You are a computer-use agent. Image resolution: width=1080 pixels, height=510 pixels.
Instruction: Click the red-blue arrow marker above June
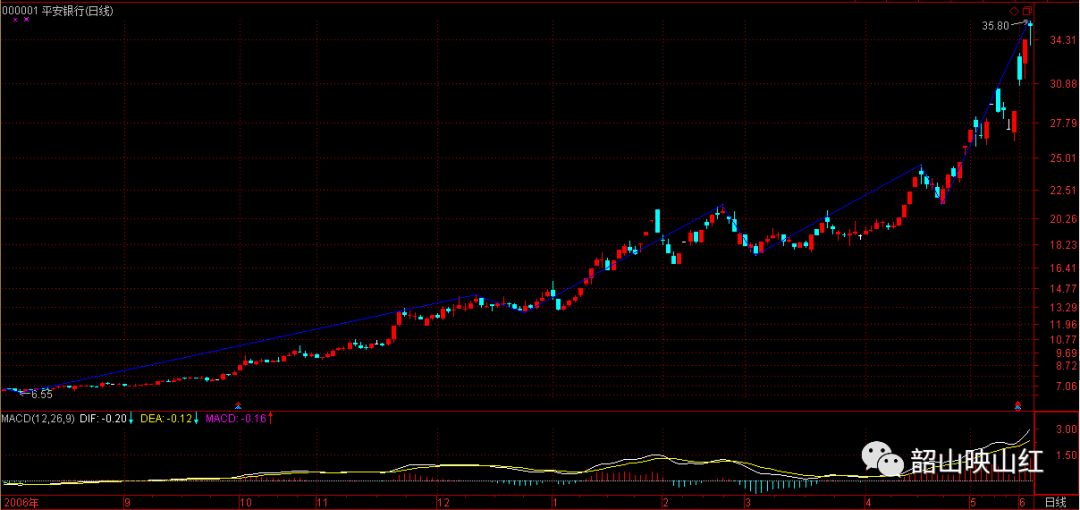click(x=1019, y=405)
